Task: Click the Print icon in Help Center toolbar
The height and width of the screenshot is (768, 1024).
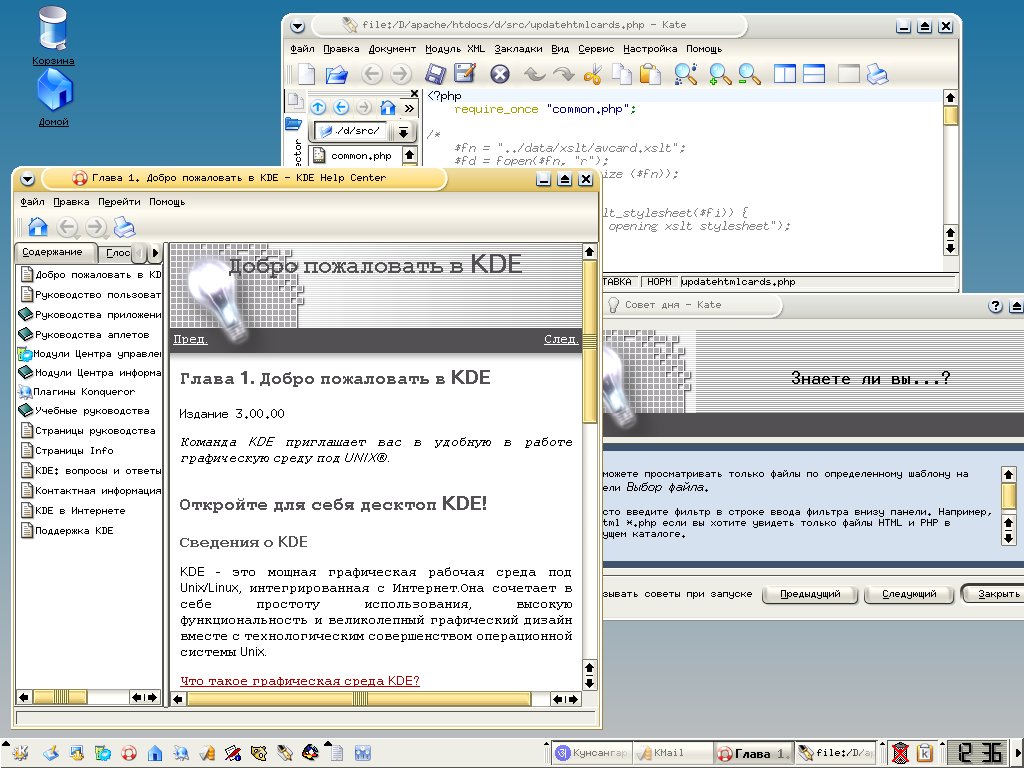Action: [x=124, y=227]
